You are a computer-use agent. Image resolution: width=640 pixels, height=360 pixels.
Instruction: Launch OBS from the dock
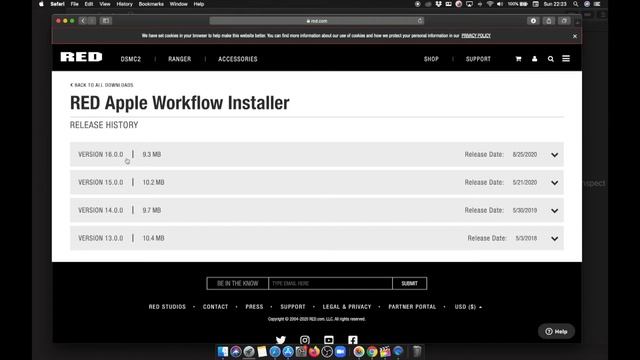click(x=327, y=351)
